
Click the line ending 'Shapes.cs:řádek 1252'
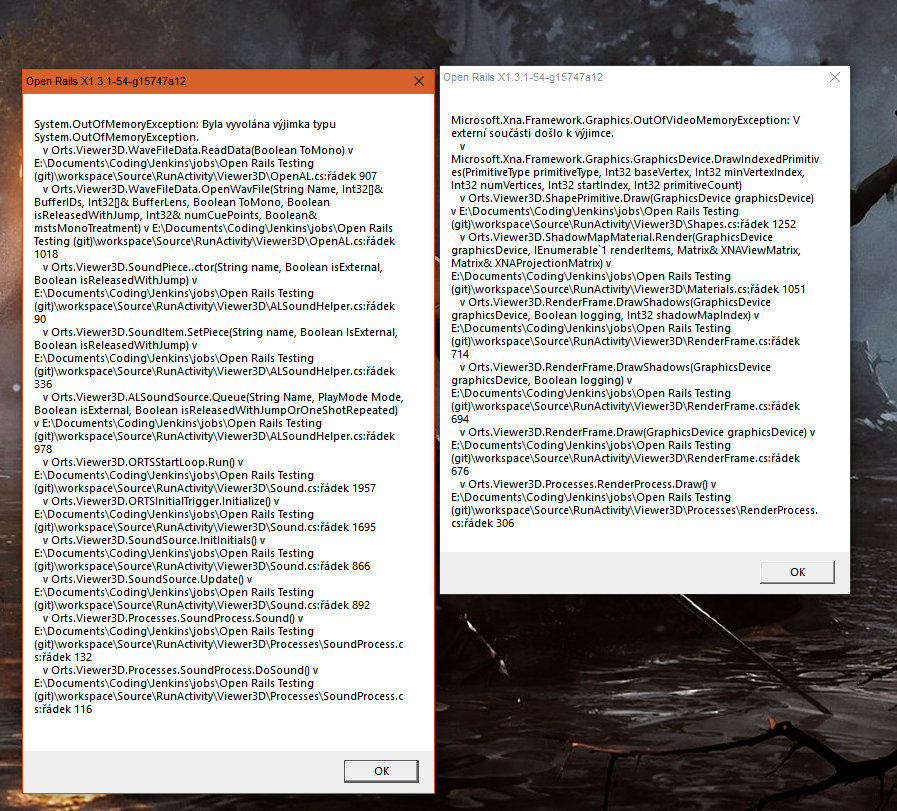pyautogui.click(x=624, y=224)
